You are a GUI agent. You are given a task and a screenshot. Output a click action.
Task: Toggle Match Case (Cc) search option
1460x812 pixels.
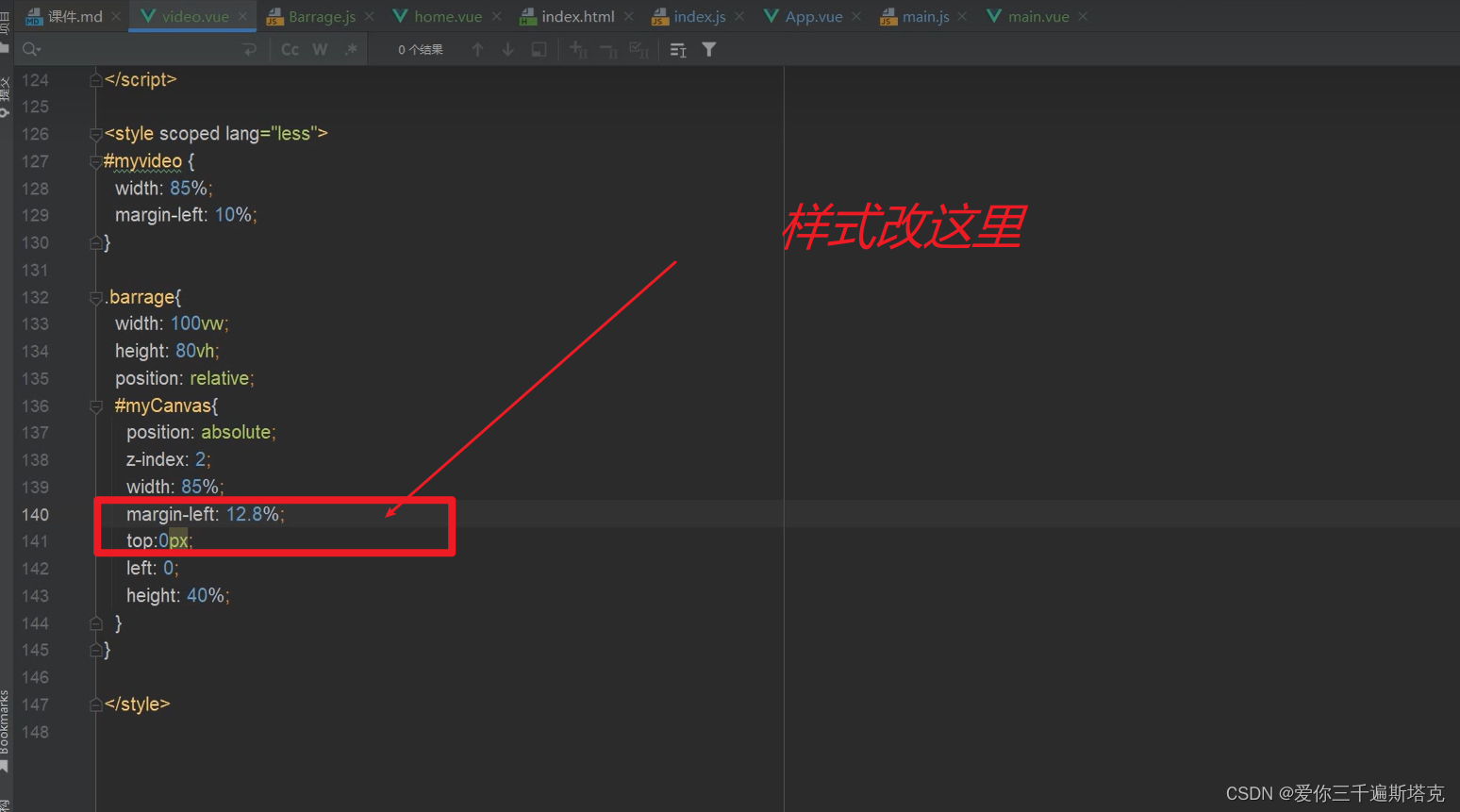pyautogui.click(x=290, y=49)
